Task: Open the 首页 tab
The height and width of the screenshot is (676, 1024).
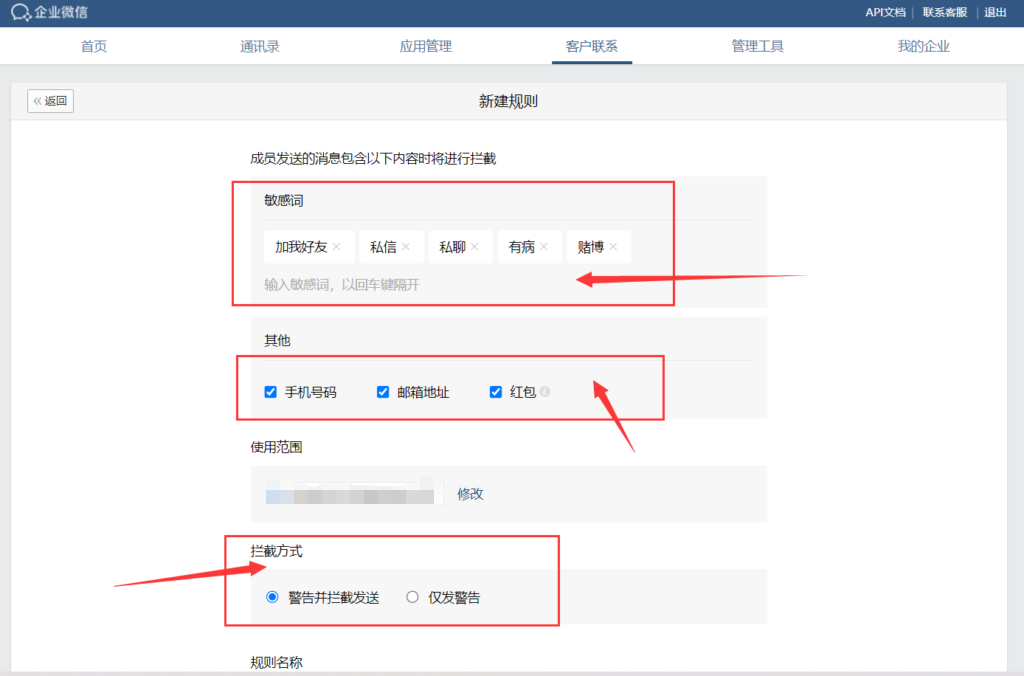Action: [94, 46]
